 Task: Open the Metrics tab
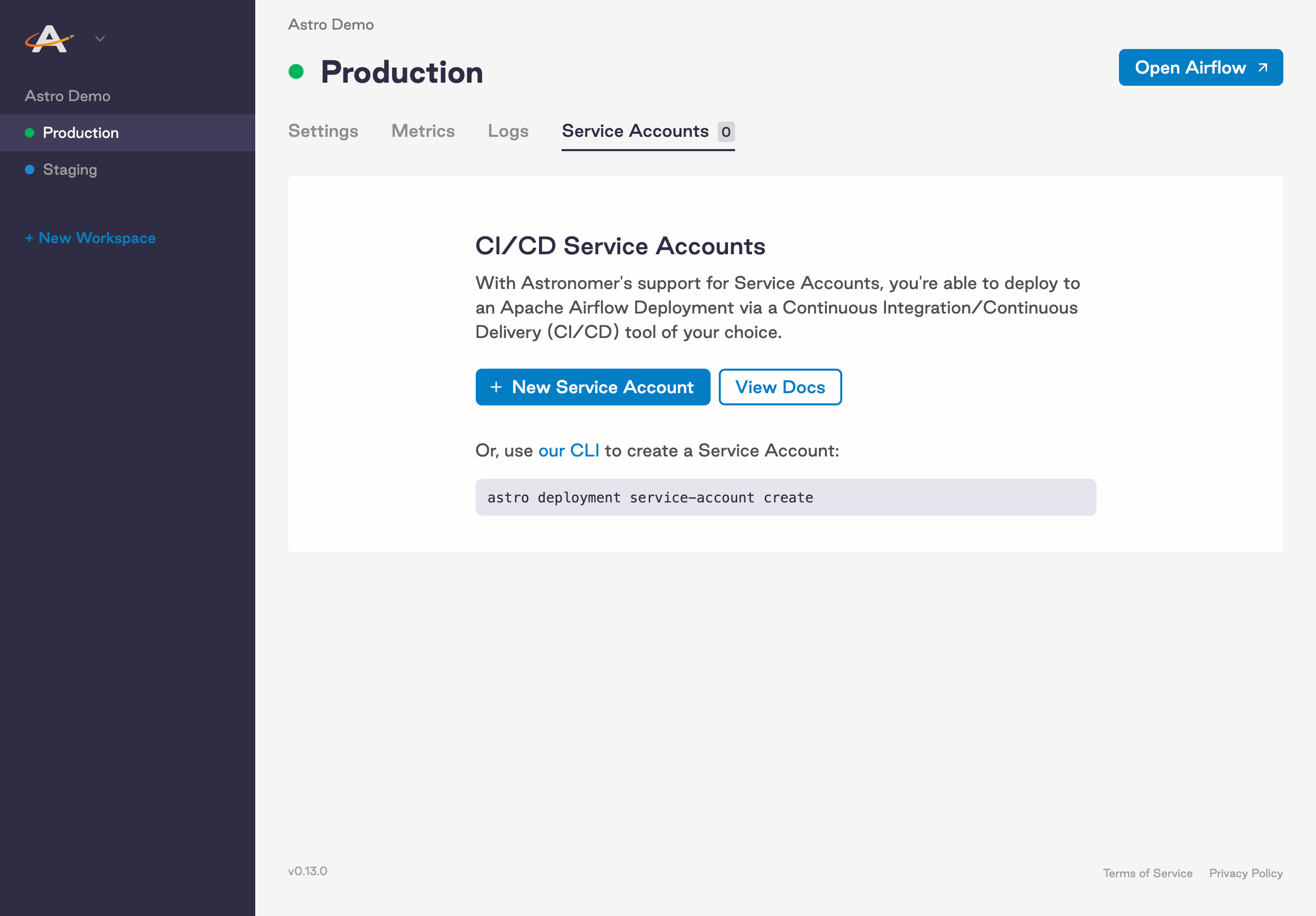click(x=423, y=131)
